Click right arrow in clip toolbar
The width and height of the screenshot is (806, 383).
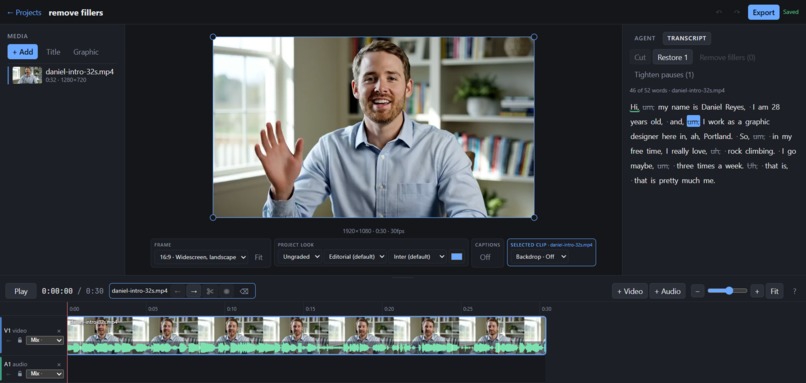pyautogui.click(x=194, y=291)
